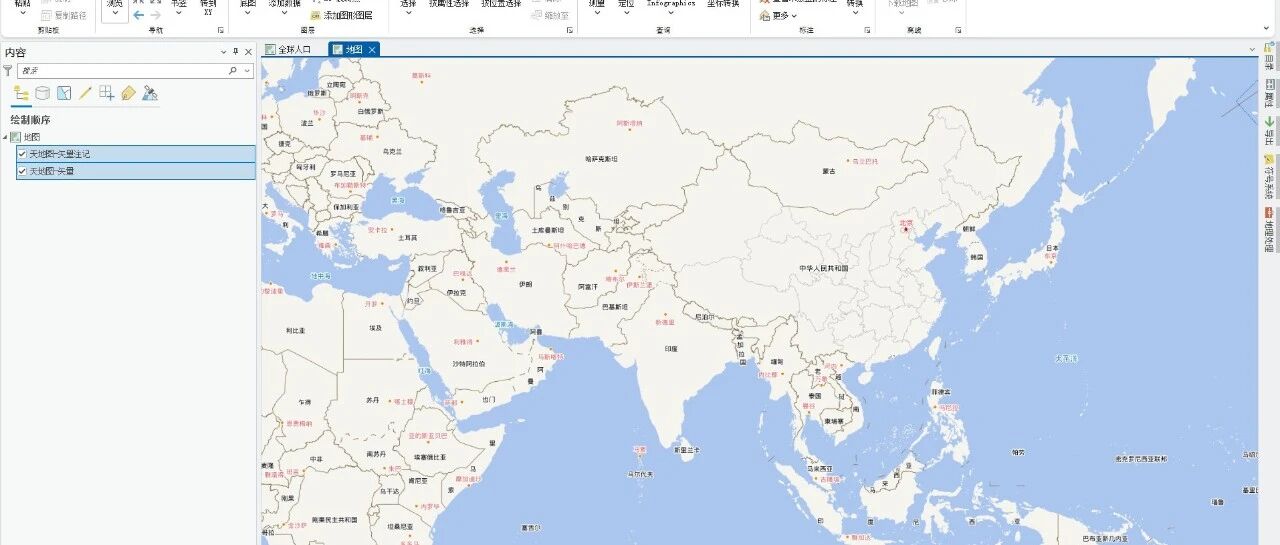The width and height of the screenshot is (1280, 545).
Task: Switch to List By Data Source icon
Action: click(42, 93)
